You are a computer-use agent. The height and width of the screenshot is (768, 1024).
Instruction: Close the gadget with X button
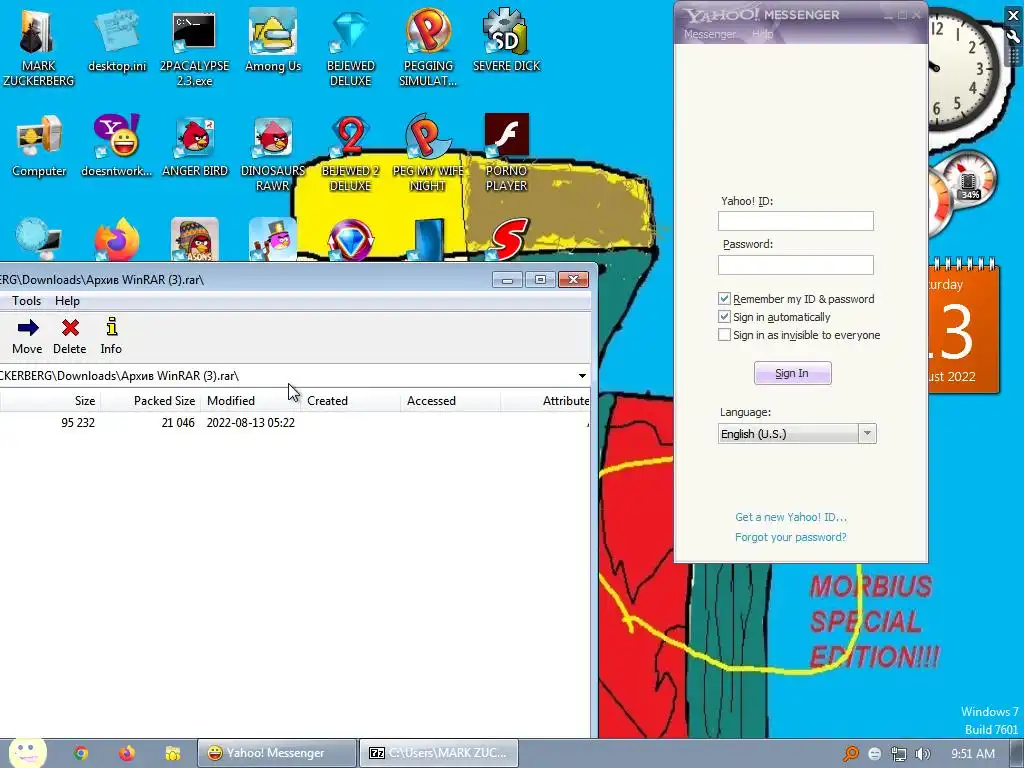point(1014,15)
